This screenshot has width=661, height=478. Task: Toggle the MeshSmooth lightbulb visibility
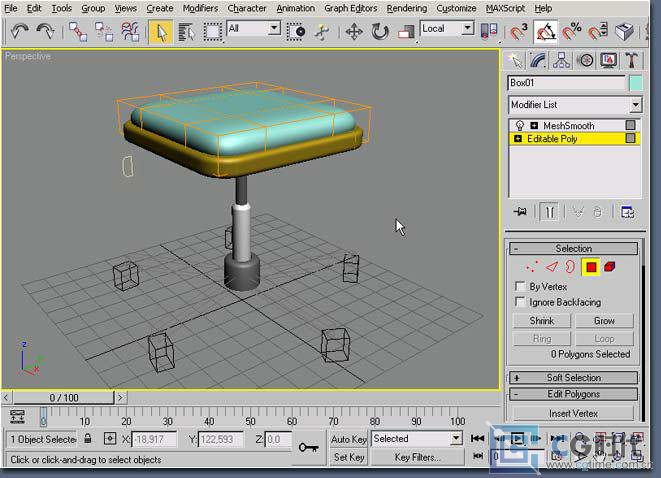click(519, 126)
